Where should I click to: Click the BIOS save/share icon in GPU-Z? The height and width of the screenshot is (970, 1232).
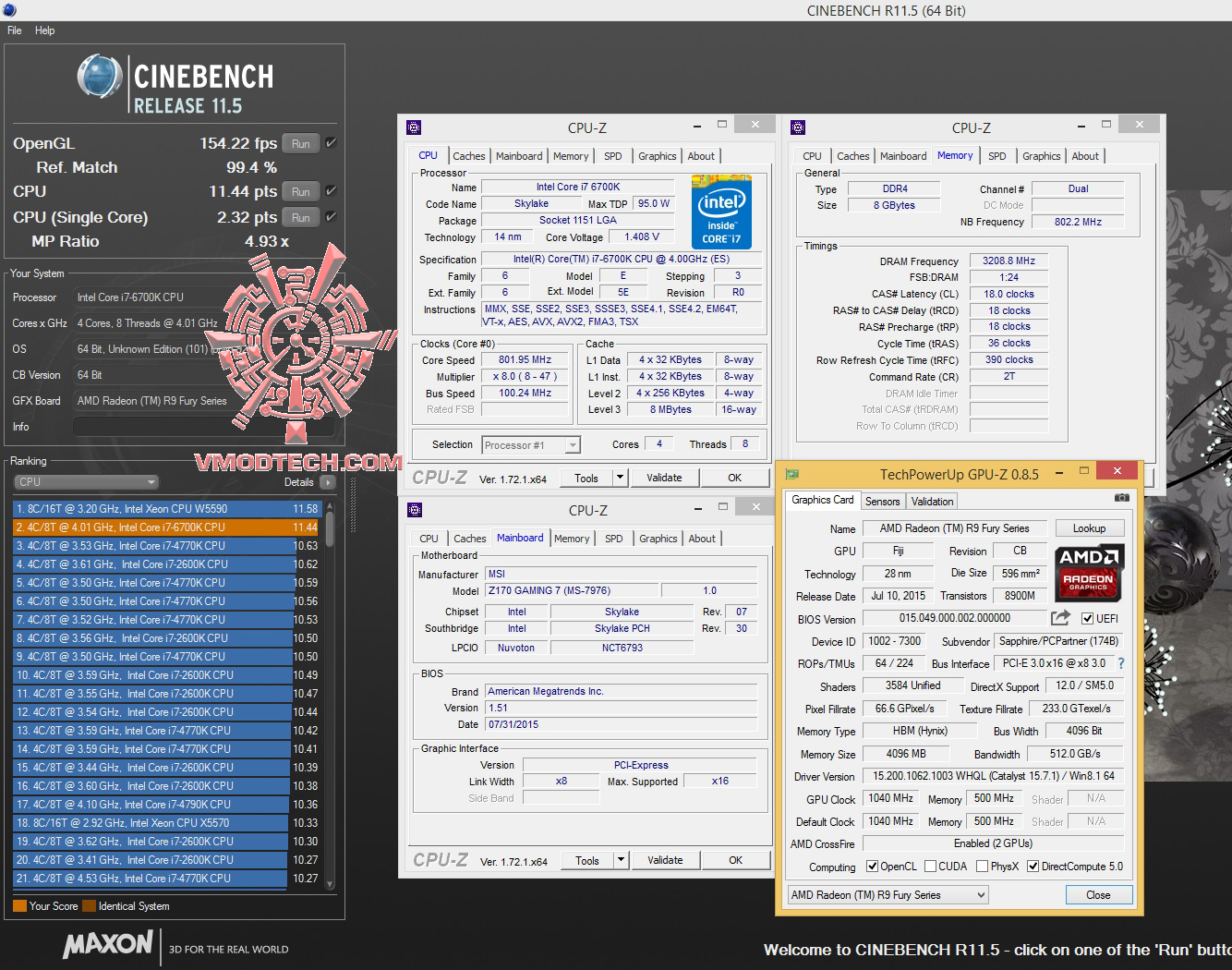[x=1060, y=618]
